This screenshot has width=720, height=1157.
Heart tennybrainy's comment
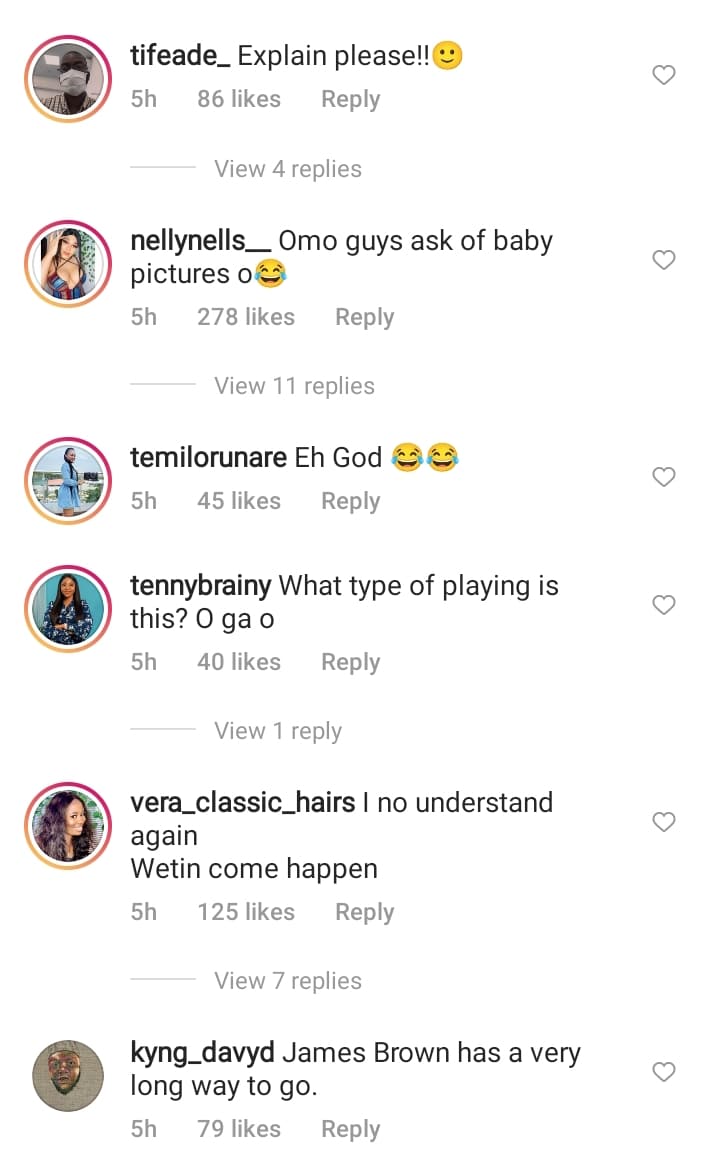664,605
